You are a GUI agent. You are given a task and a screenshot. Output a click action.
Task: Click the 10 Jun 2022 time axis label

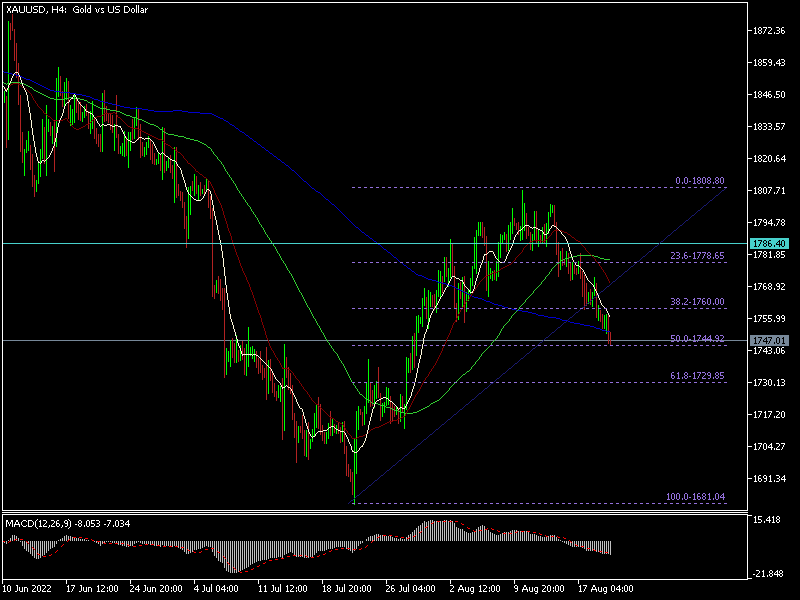28,588
